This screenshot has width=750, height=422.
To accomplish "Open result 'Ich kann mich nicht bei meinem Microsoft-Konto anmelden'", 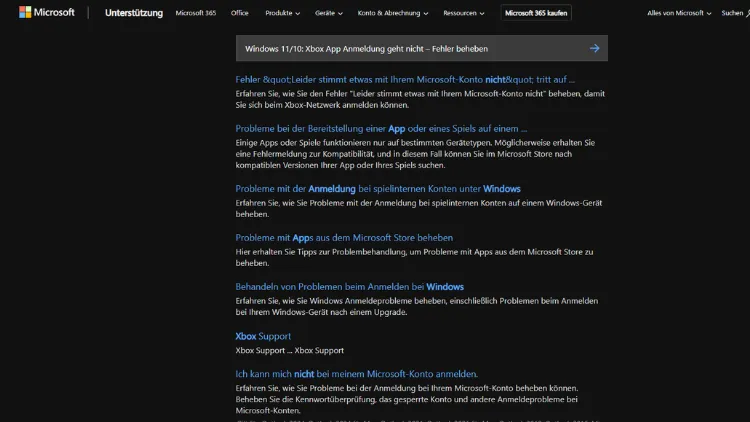I will 356,374.
